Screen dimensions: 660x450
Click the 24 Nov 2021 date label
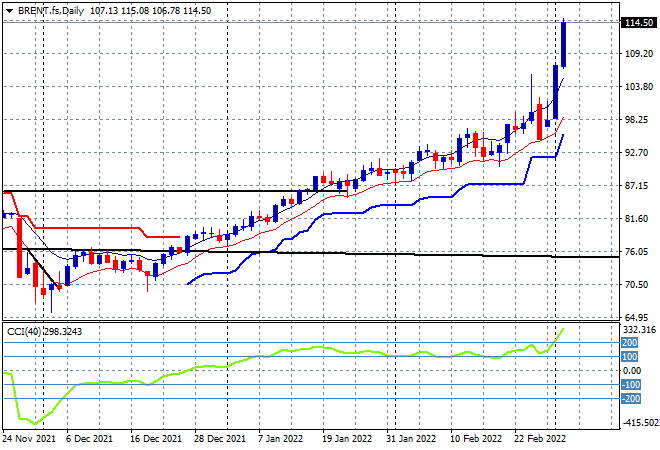[x=29, y=439]
